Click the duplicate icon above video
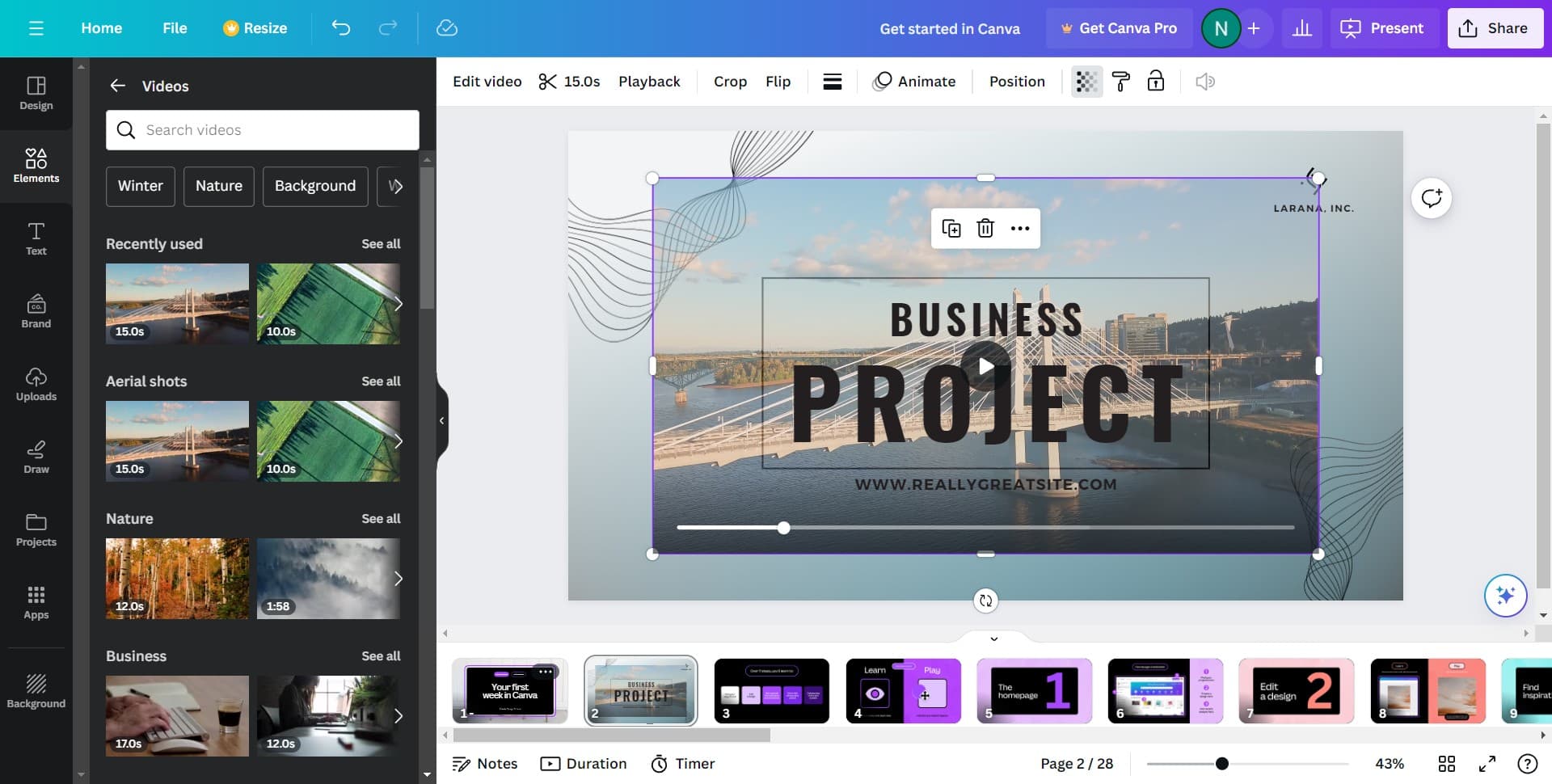1552x784 pixels. click(951, 229)
